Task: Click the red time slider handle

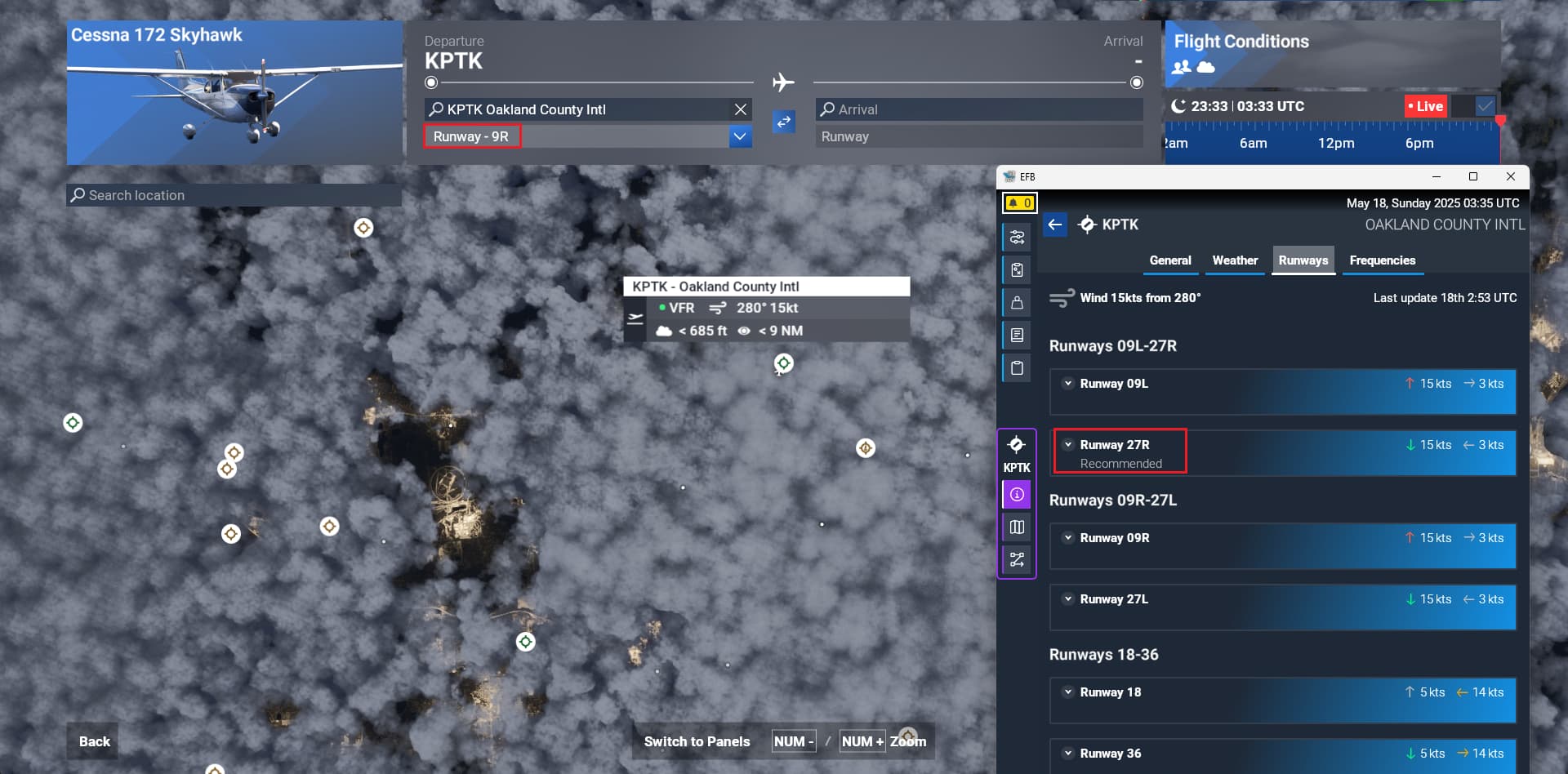Action: tap(1500, 121)
